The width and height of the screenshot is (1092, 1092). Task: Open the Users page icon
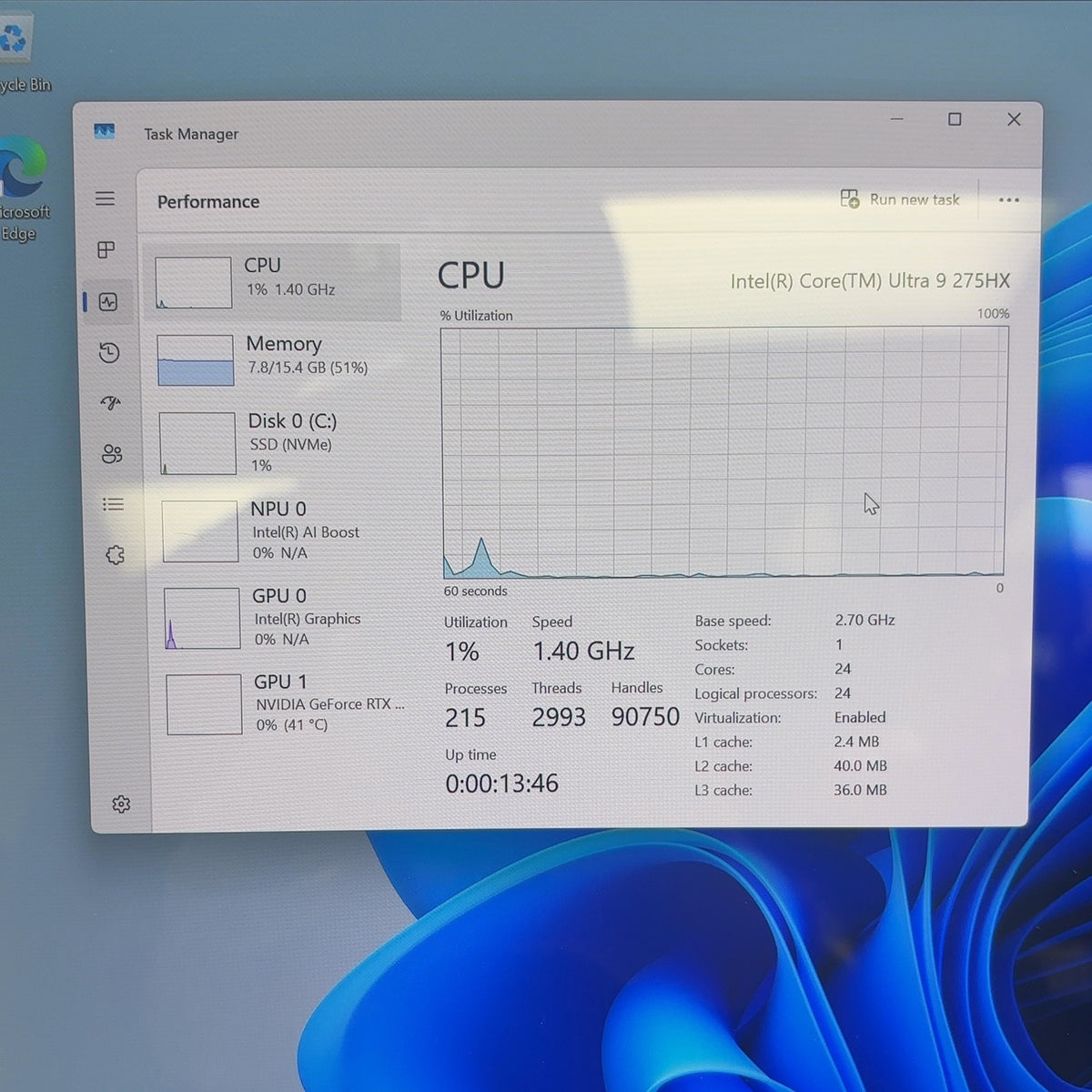tap(112, 453)
